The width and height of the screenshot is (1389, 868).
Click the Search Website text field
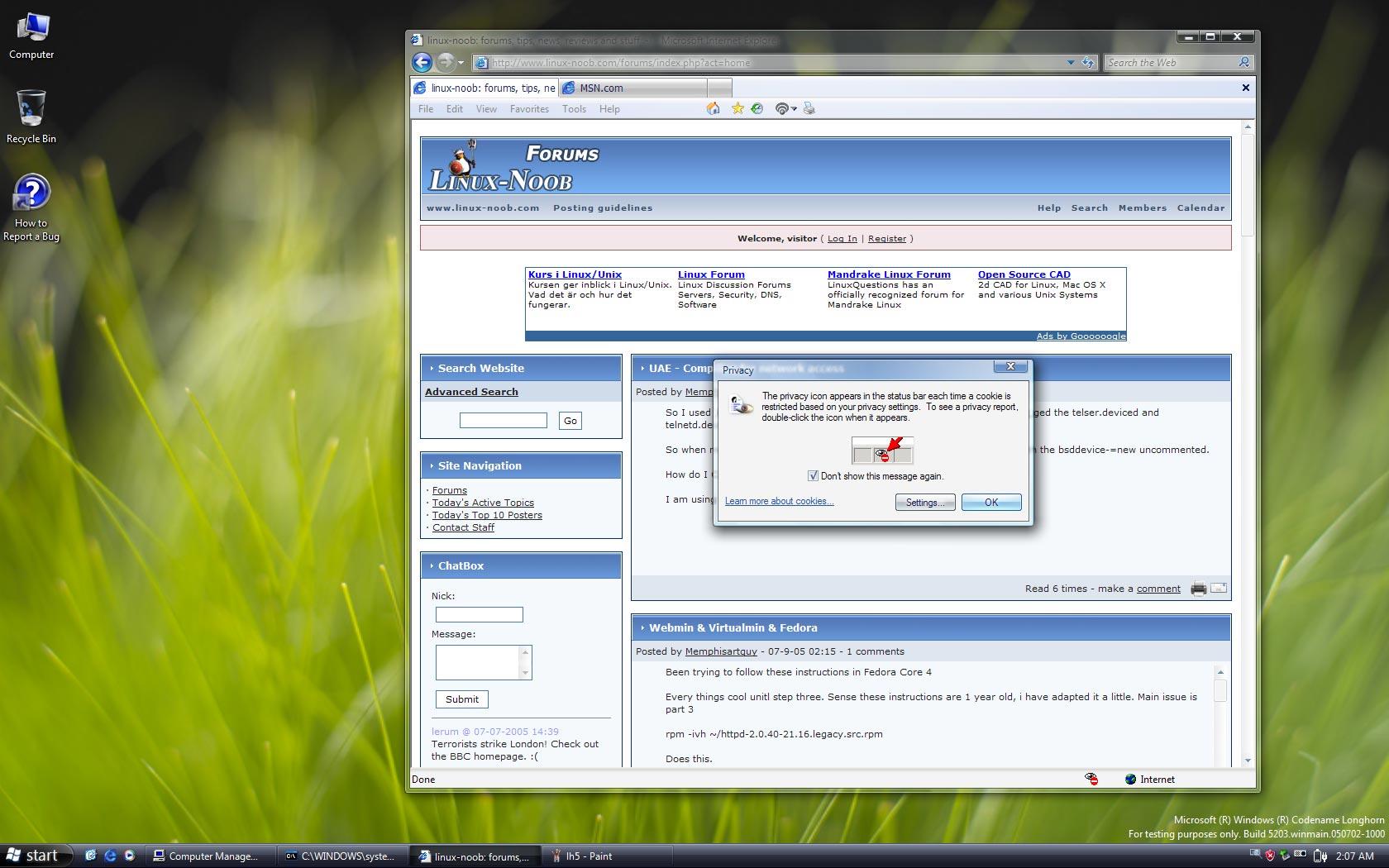coord(503,420)
